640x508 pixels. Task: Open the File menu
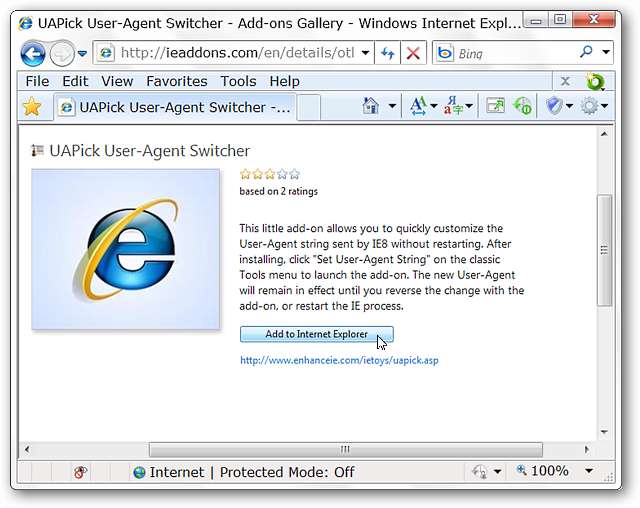tap(37, 81)
